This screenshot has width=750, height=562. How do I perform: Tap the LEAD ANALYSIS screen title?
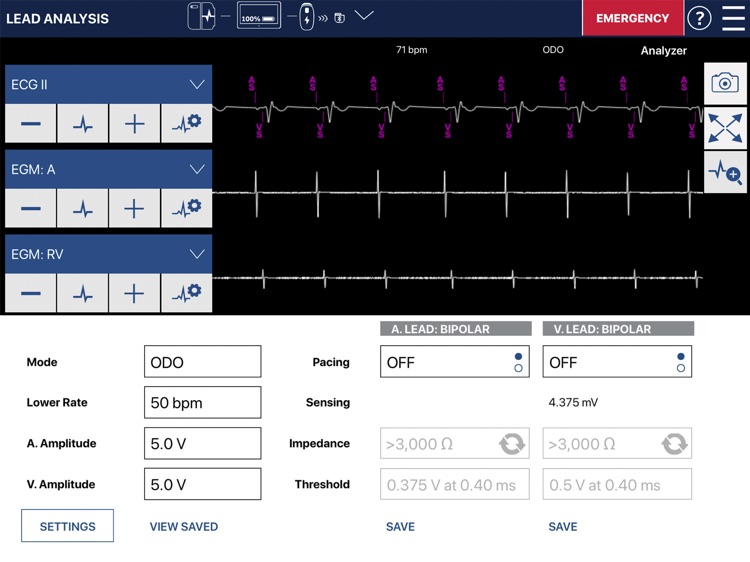(57, 19)
